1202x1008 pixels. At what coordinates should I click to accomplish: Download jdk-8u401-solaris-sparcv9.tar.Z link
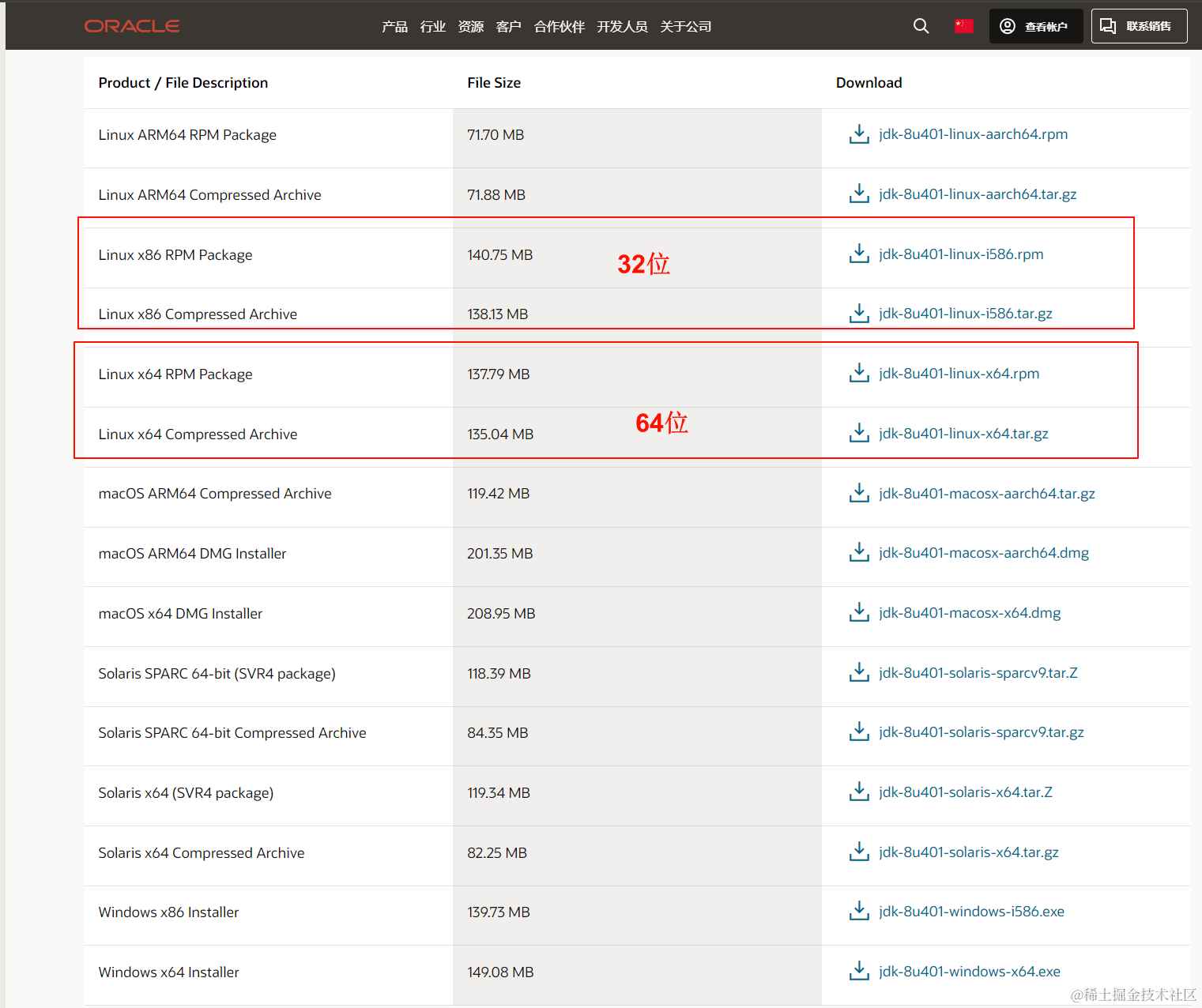pos(978,673)
